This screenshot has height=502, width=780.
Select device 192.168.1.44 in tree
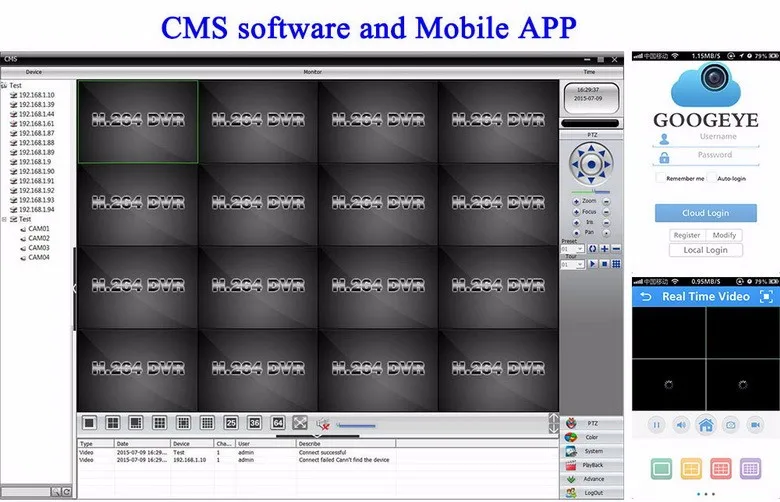tap(36, 113)
